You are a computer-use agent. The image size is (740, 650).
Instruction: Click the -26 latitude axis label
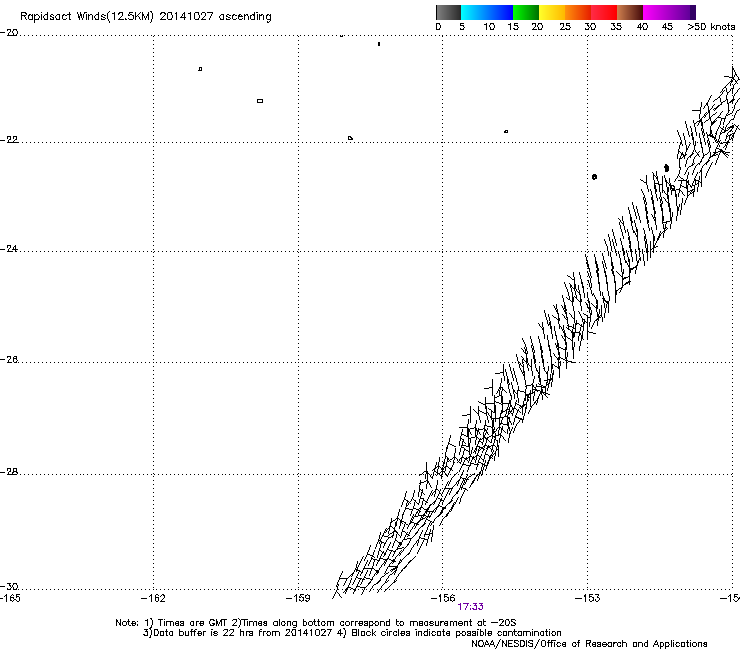[x=9, y=360]
